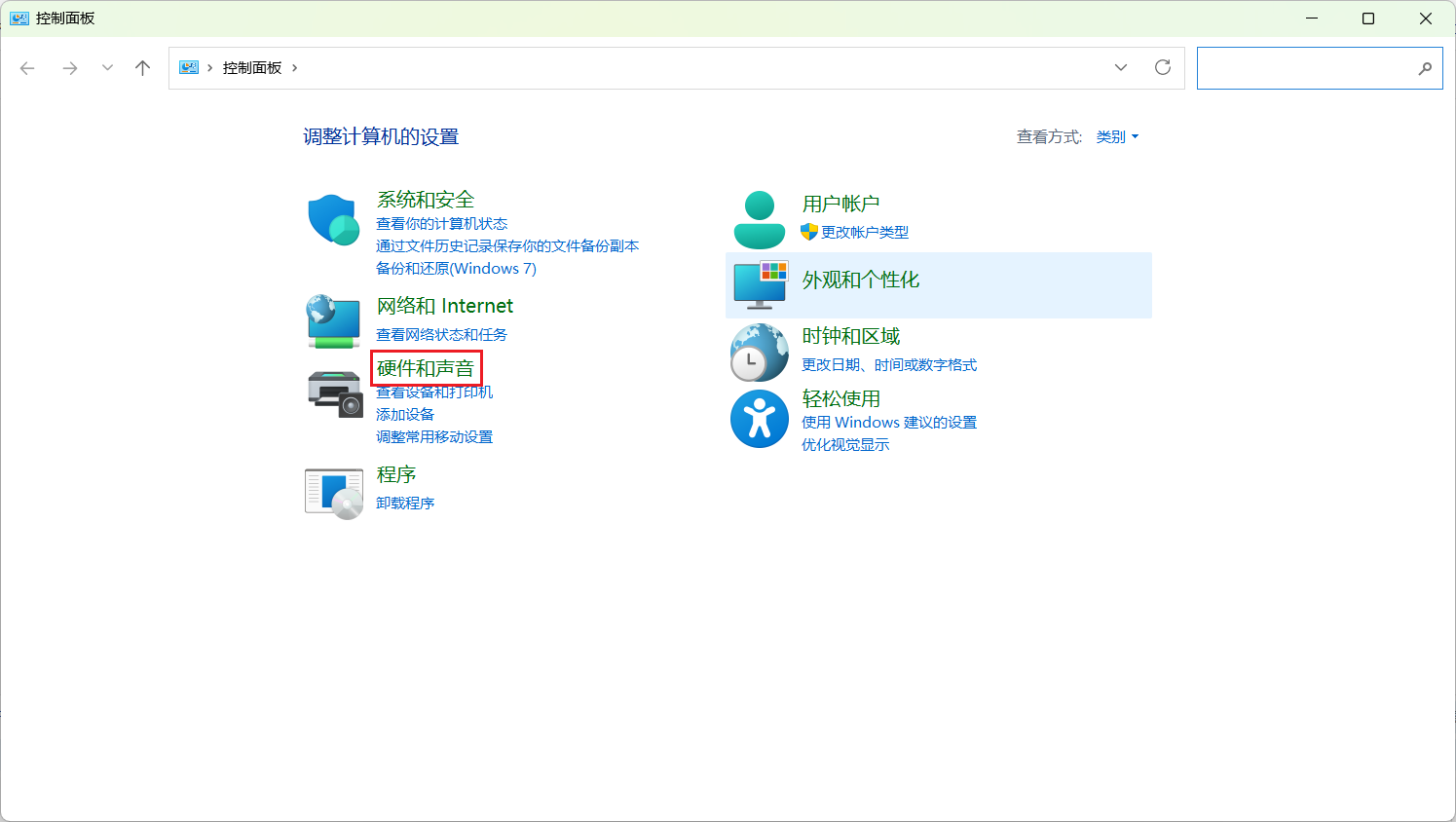Screen dimensions: 1456x822
Task: Click the 轻松使用 accessibility icon
Action: click(x=759, y=419)
